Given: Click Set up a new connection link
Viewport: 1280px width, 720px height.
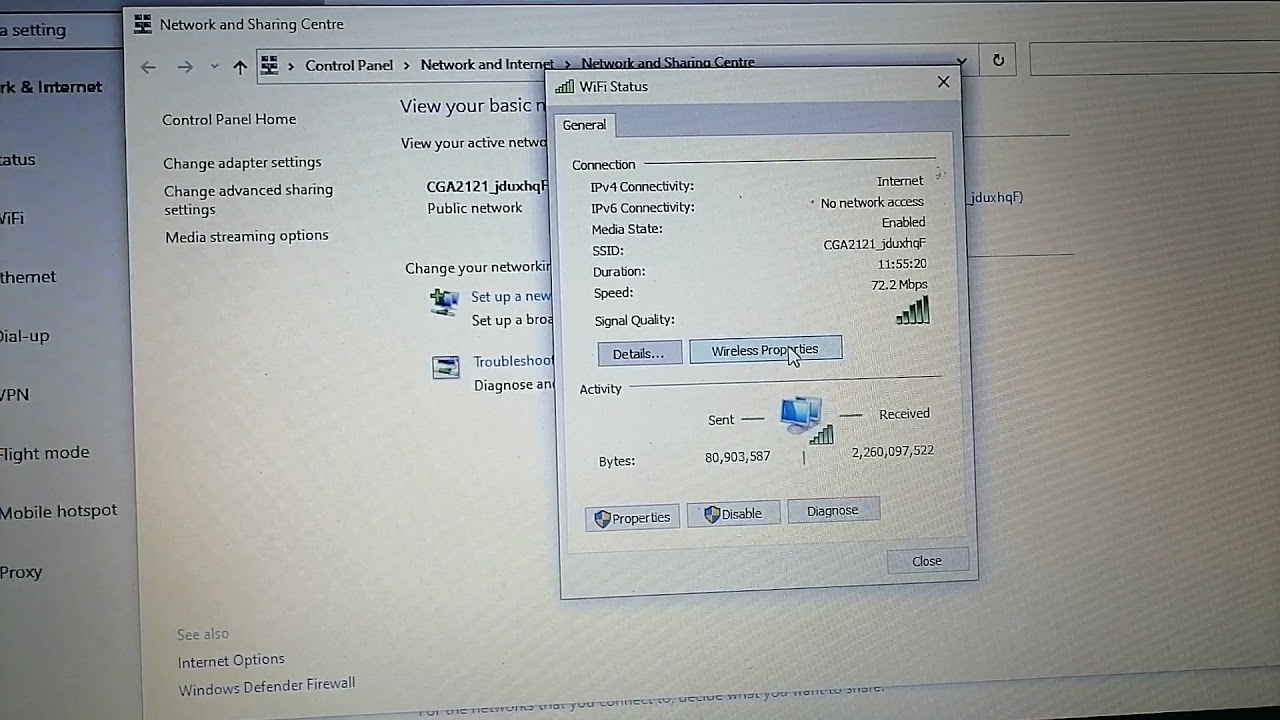Looking at the screenshot, I should coord(511,296).
